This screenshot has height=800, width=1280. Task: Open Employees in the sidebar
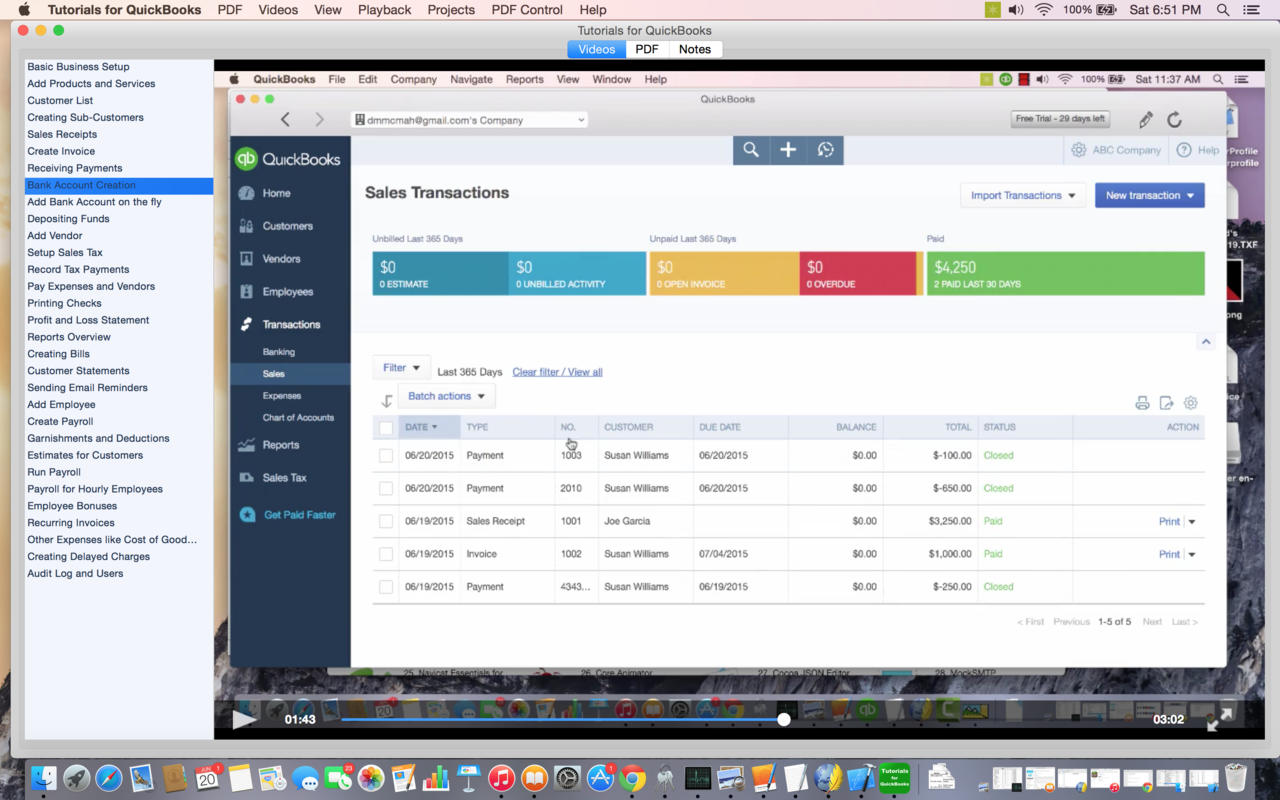pos(290,292)
